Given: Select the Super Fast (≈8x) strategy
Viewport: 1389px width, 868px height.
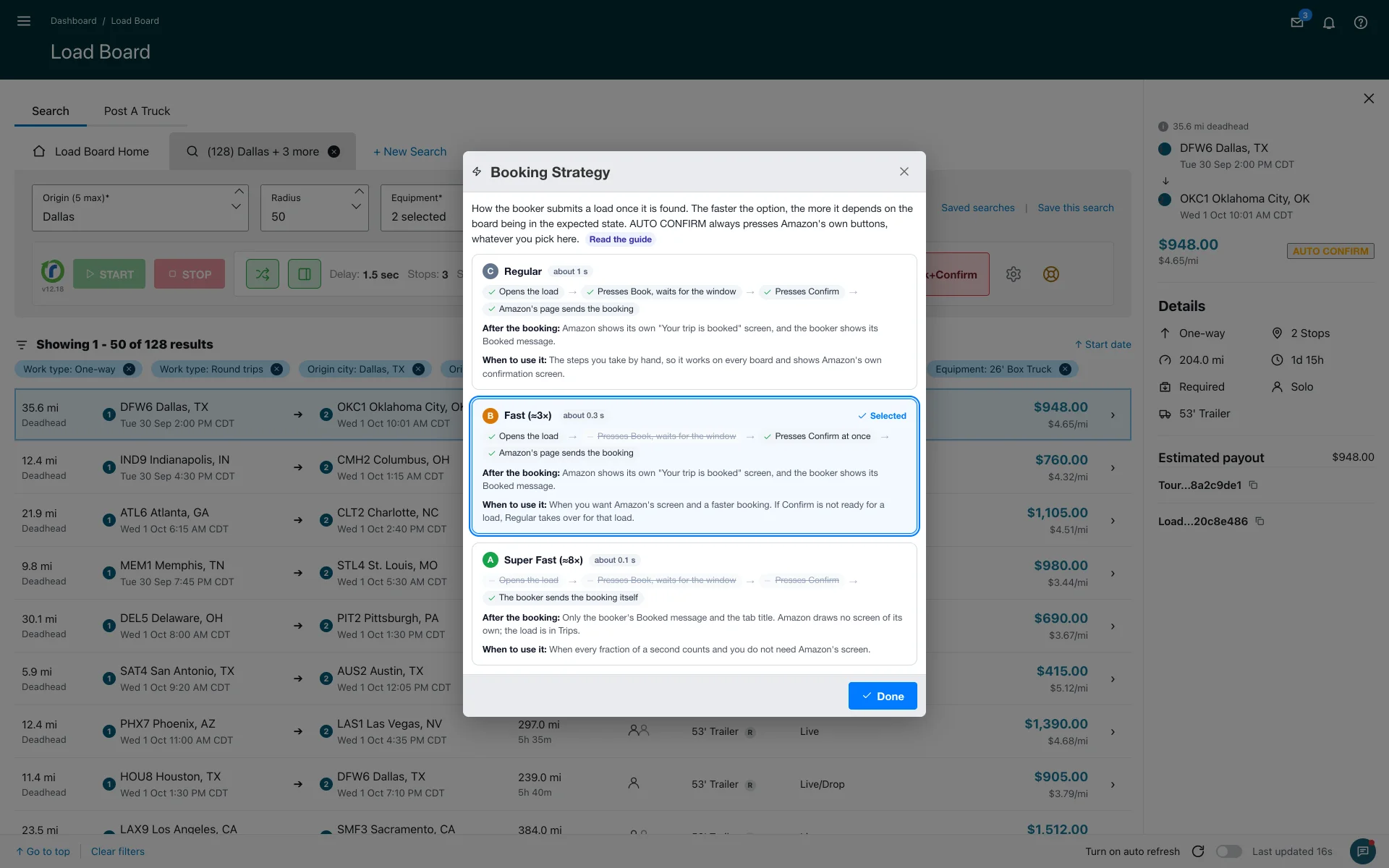Looking at the screenshot, I should (x=694, y=604).
